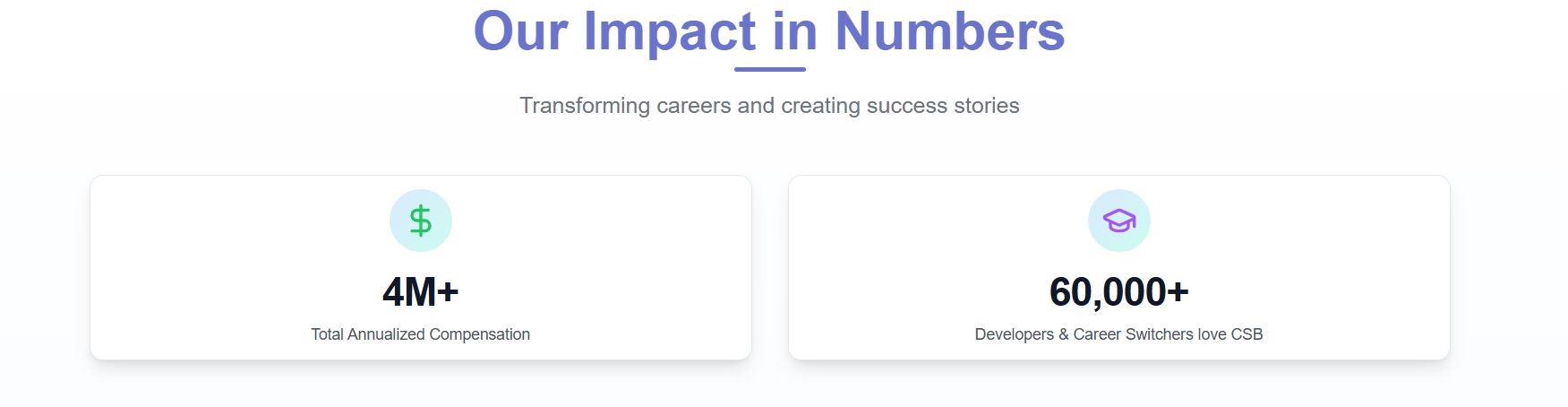Click the word "careers" in the subtitle
This screenshot has height=407, width=1568.
click(x=694, y=106)
